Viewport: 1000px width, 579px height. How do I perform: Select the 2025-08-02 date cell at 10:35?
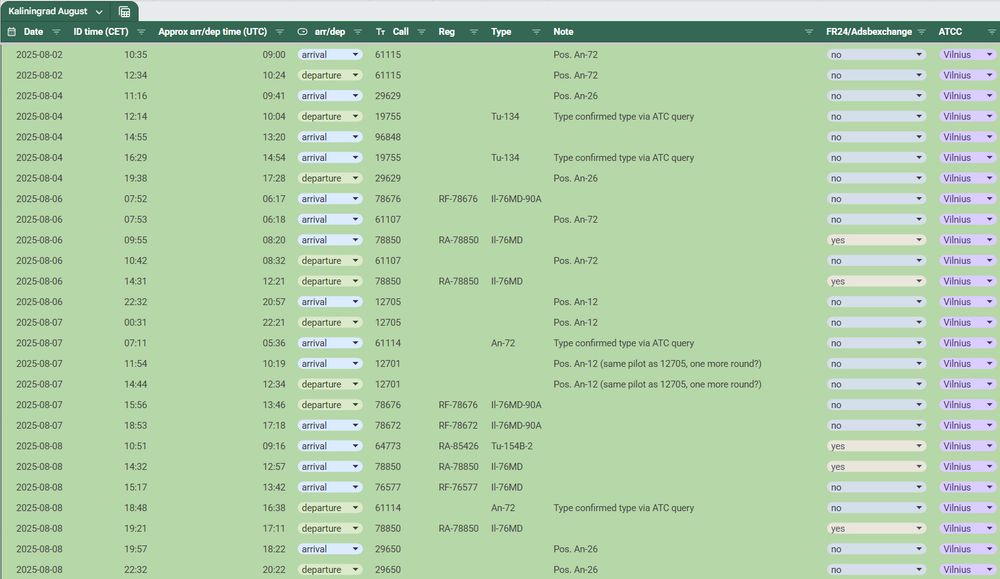coord(40,55)
